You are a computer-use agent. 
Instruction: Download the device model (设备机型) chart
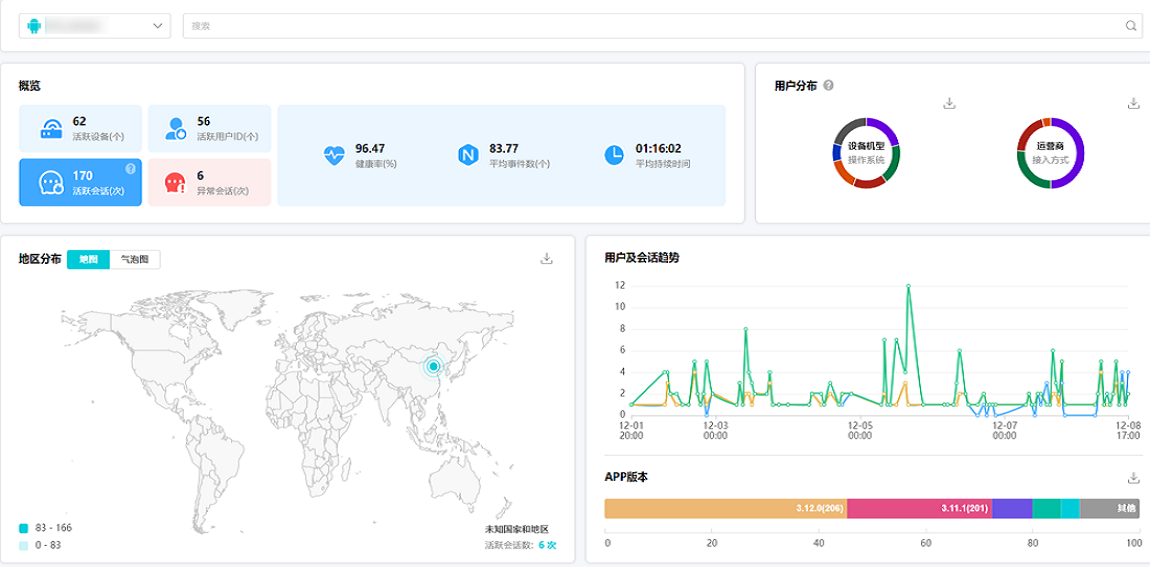coord(950,103)
